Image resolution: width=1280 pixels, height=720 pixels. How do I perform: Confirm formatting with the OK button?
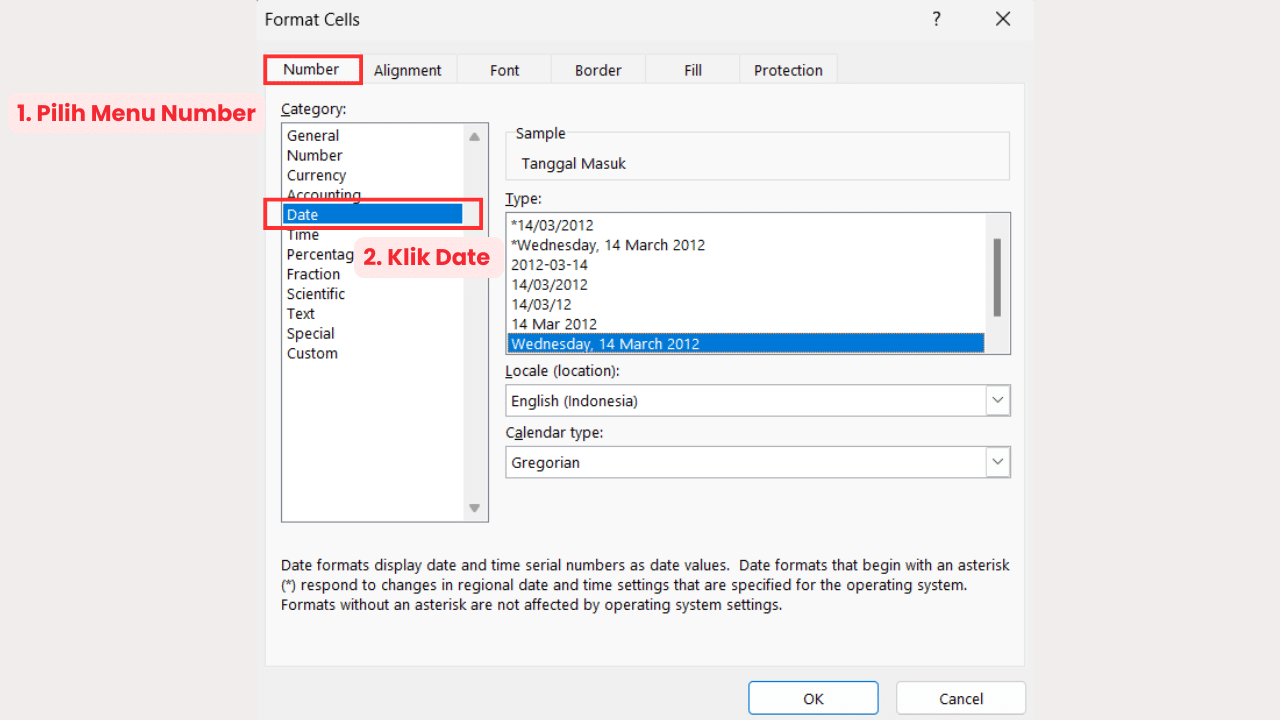coord(813,697)
